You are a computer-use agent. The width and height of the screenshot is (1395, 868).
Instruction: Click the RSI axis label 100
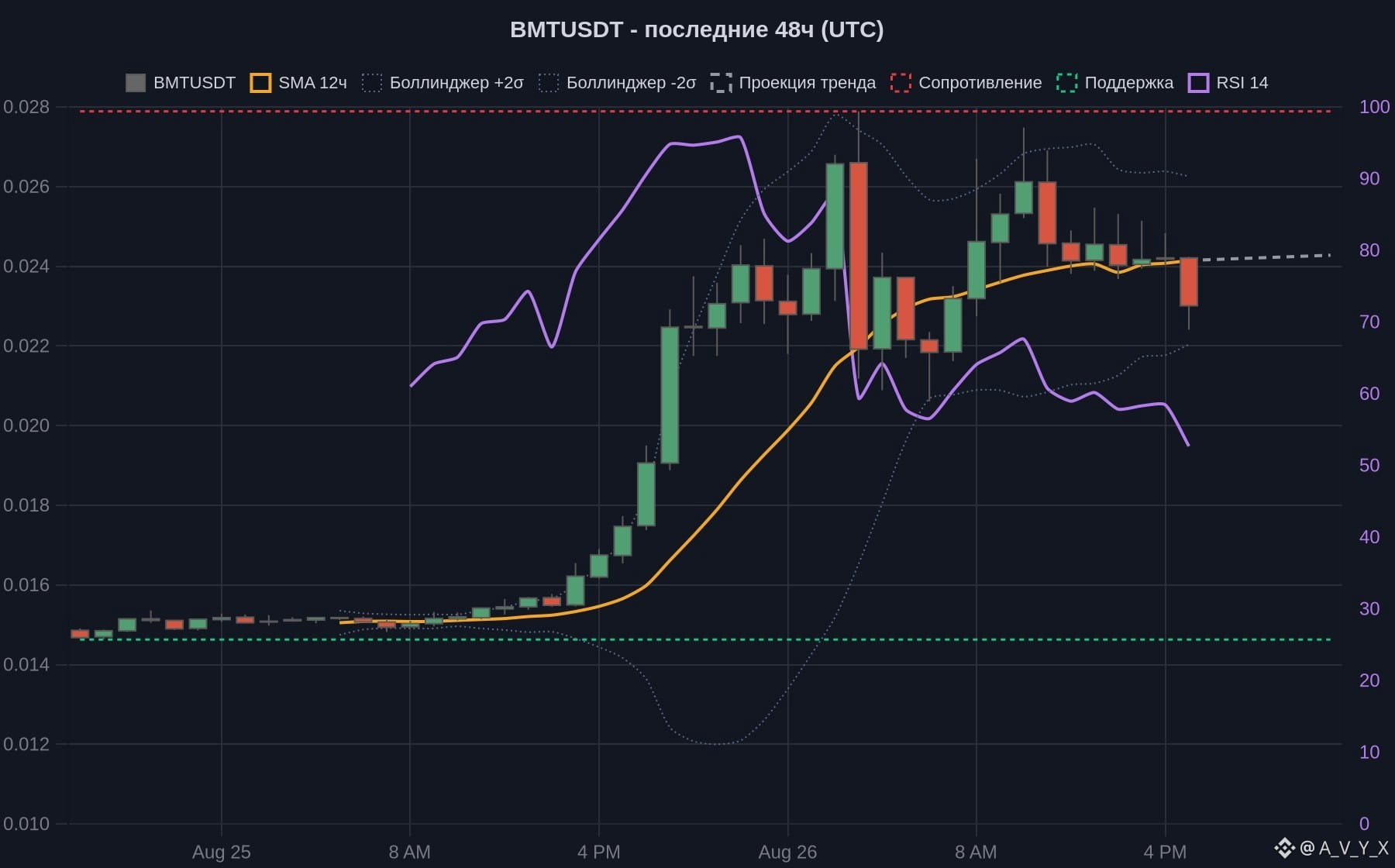(1374, 107)
